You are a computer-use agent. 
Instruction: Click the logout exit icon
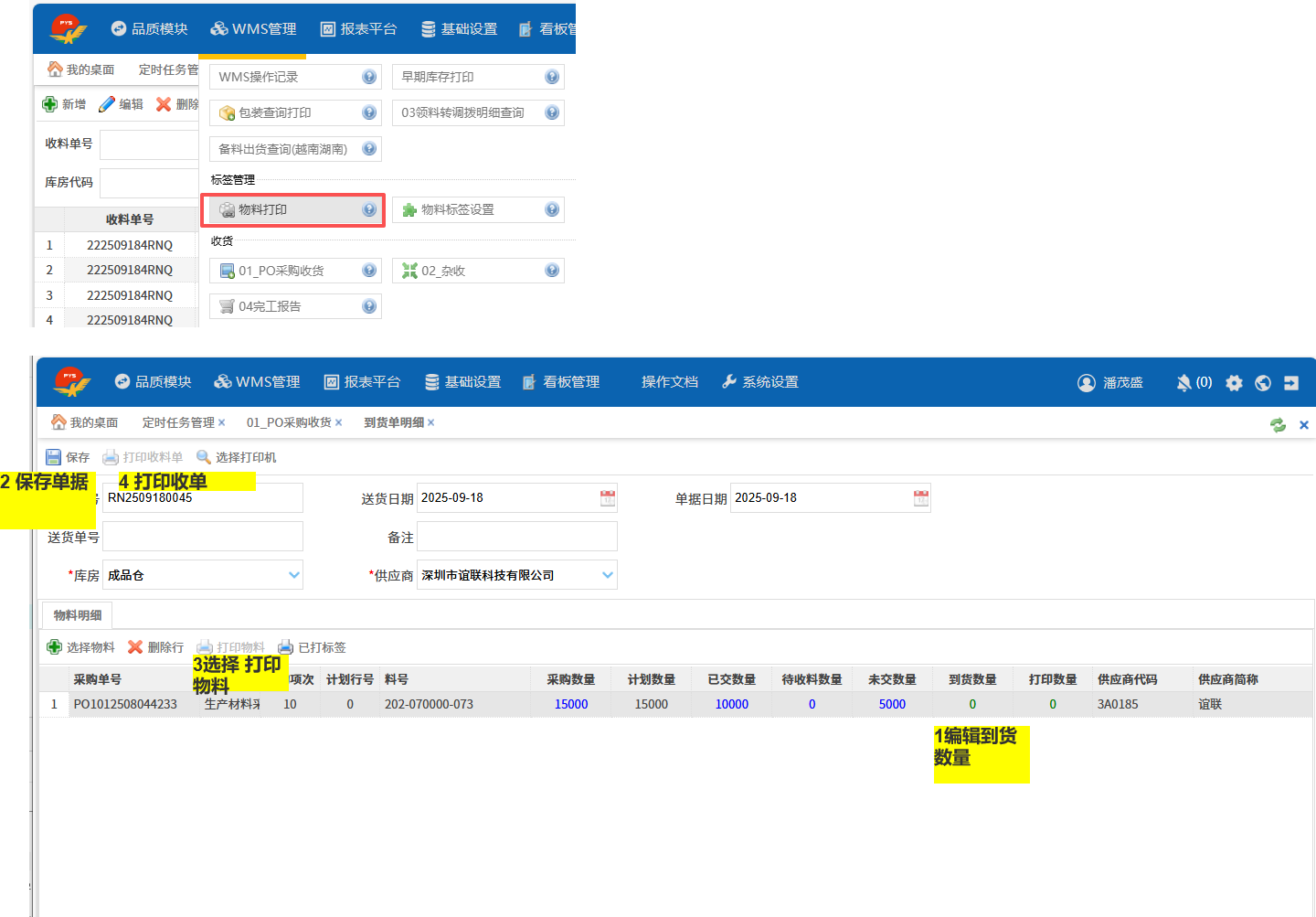1291,383
